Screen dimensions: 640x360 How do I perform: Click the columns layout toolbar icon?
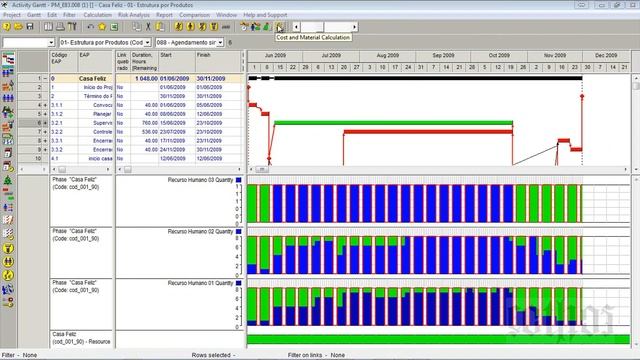click(48, 27)
